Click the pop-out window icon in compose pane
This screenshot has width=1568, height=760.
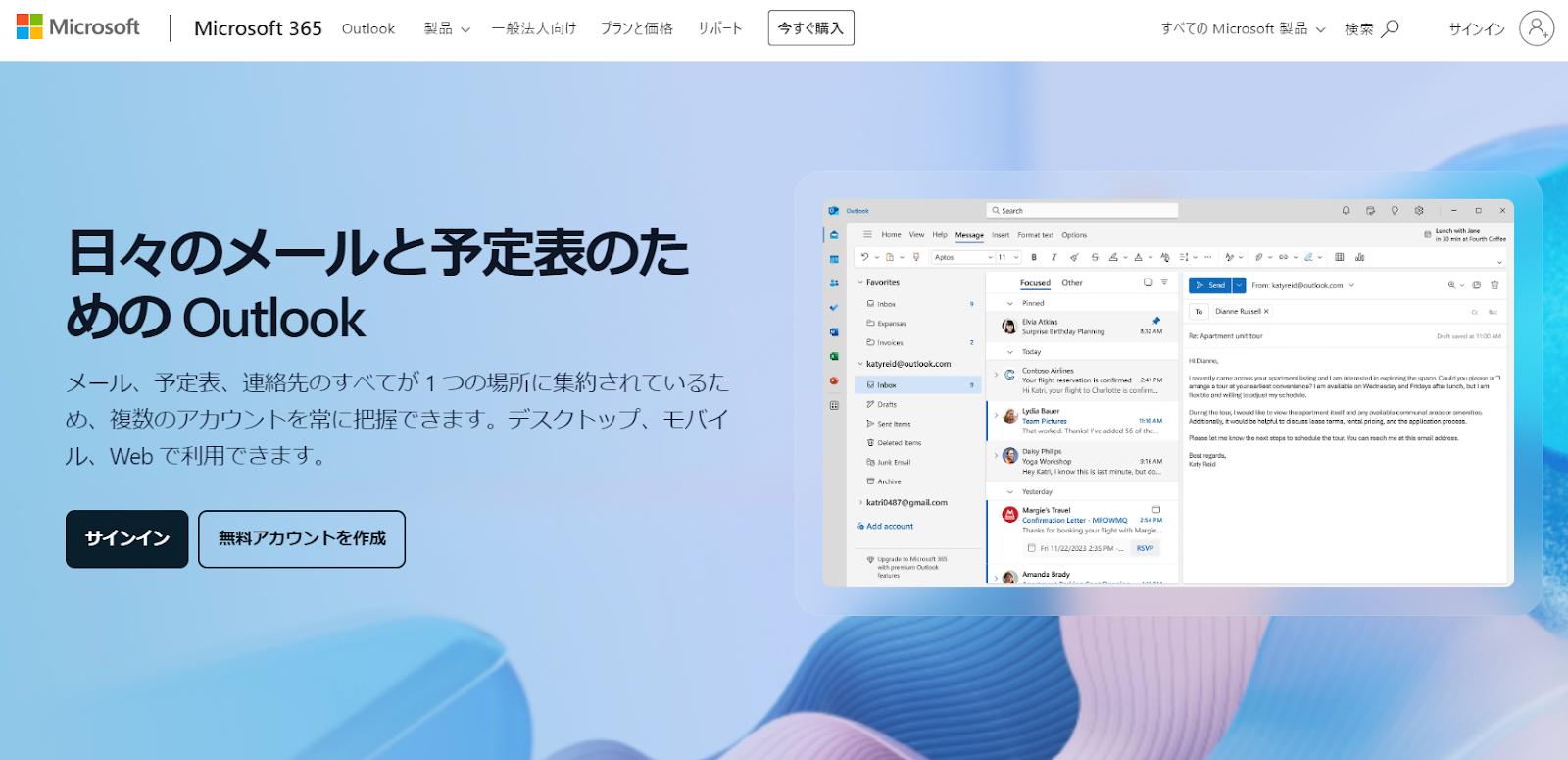pyautogui.click(x=1477, y=285)
